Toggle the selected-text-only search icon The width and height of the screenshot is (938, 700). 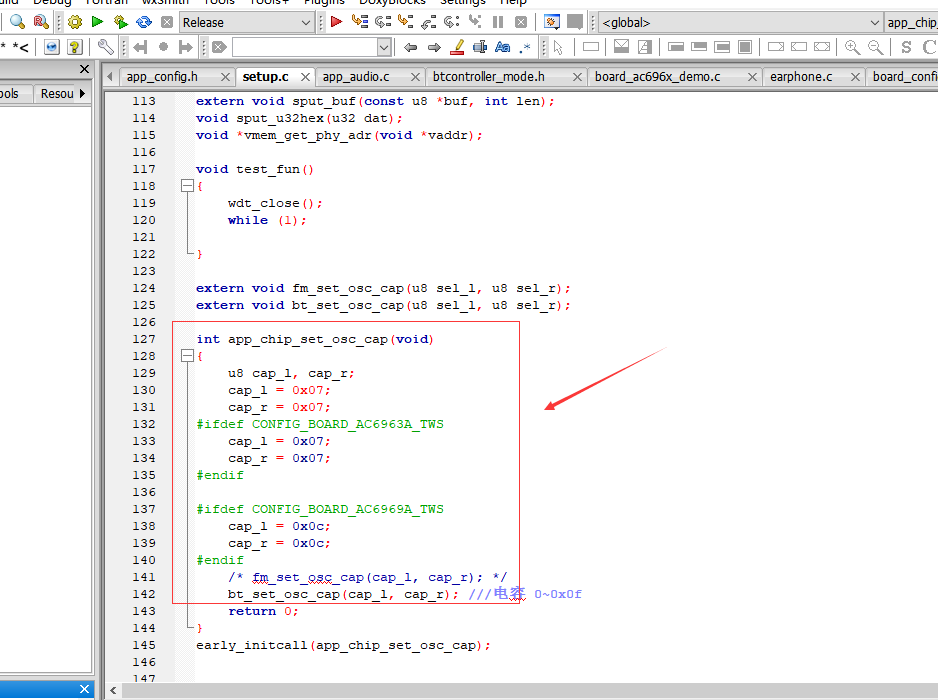pos(480,47)
